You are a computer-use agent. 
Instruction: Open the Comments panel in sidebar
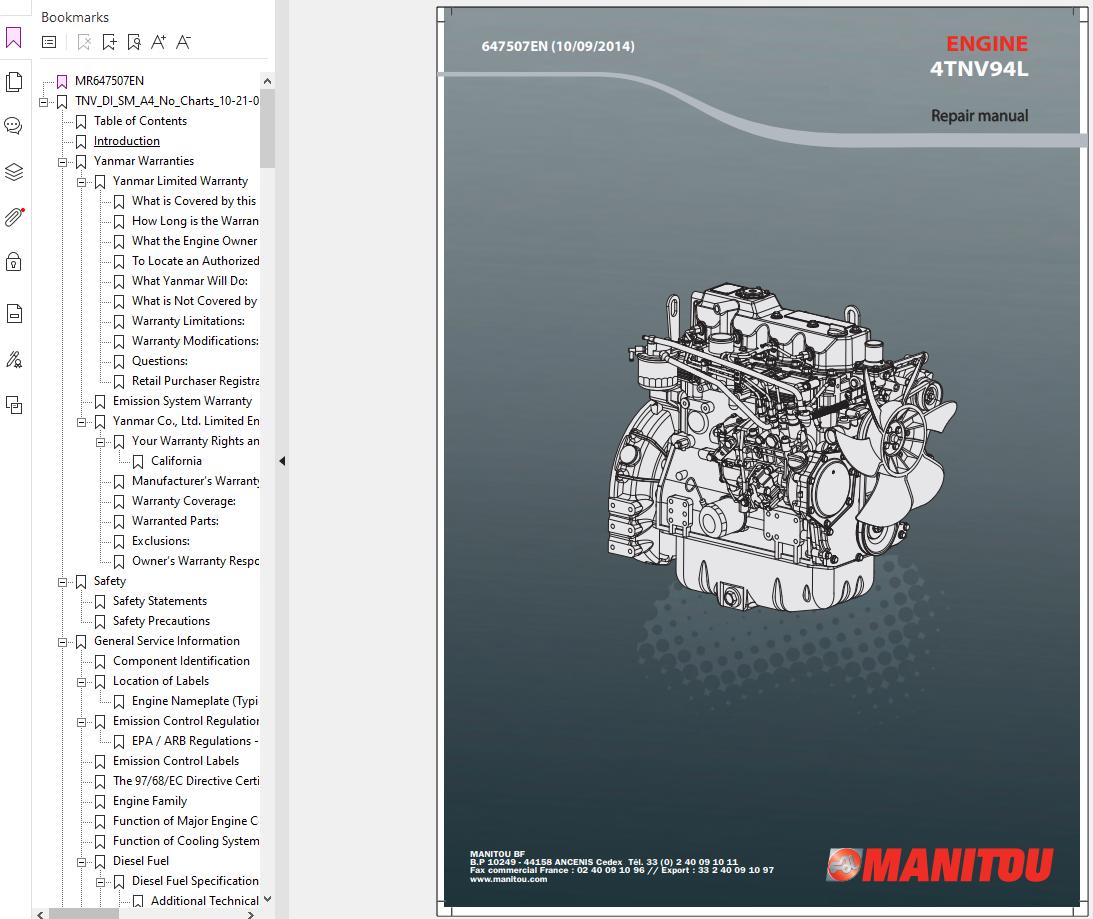point(14,126)
